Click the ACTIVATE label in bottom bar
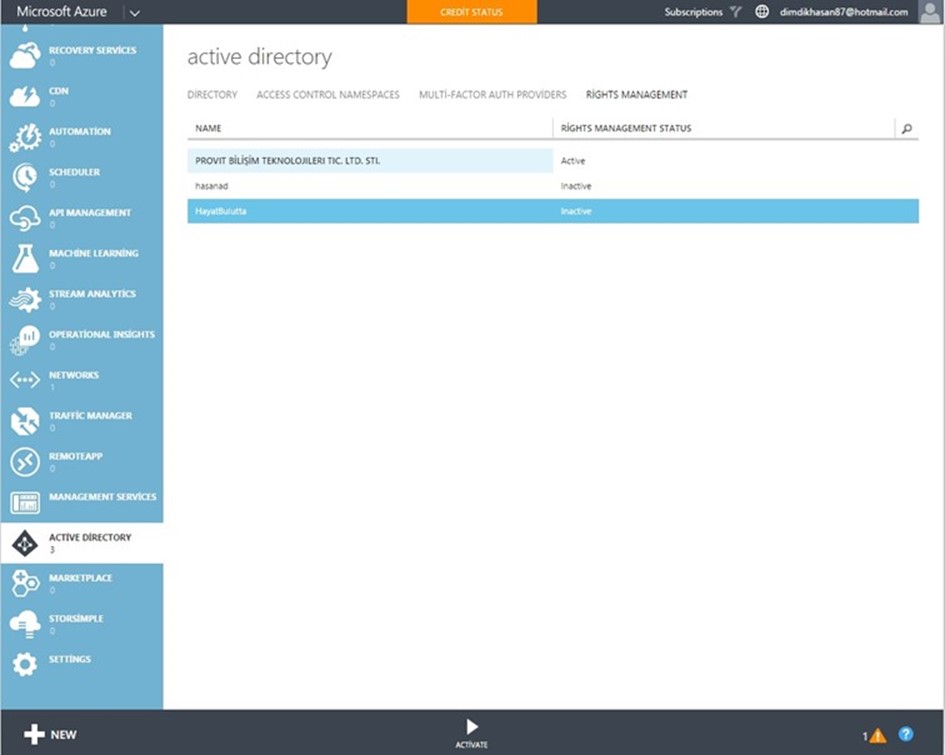Viewport: 945px width, 755px height. pos(471,745)
